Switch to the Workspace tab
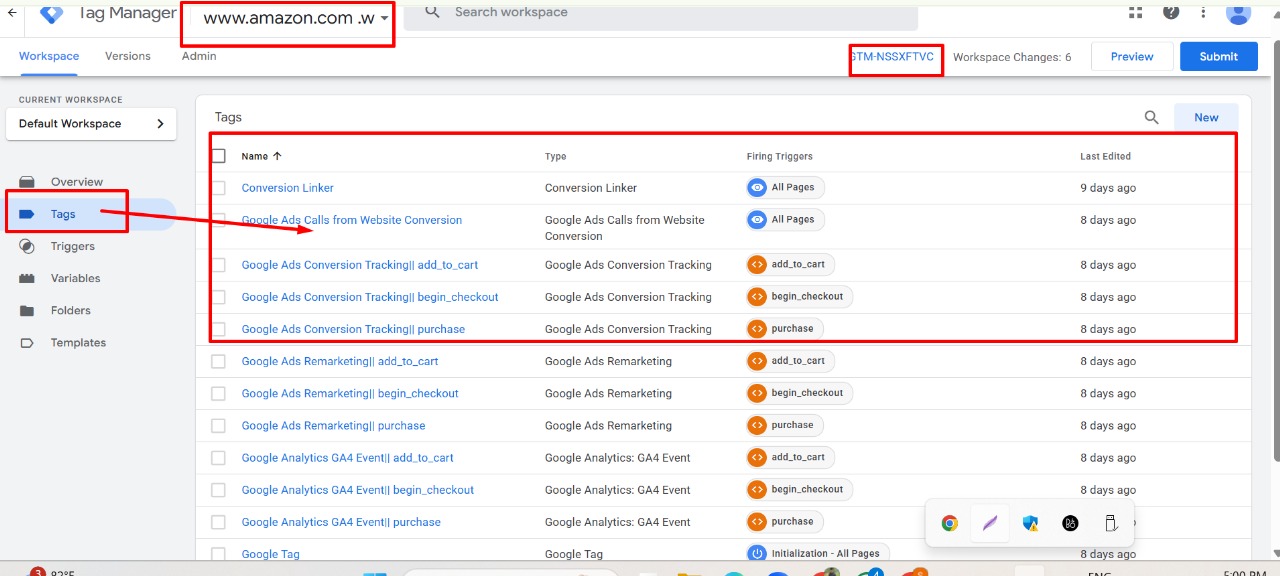The height and width of the screenshot is (576, 1280). [49, 56]
